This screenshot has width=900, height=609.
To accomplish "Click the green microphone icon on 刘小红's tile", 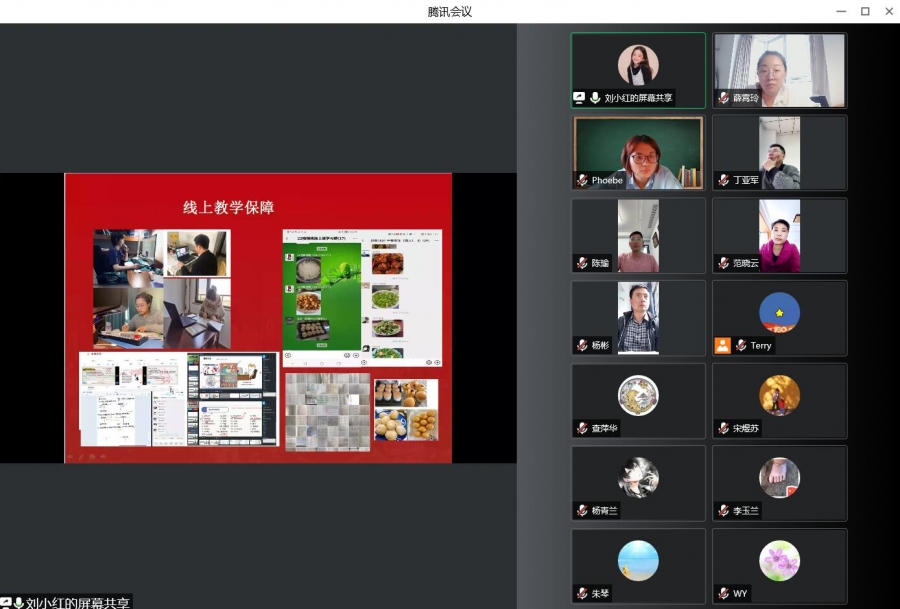I will click(595, 98).
